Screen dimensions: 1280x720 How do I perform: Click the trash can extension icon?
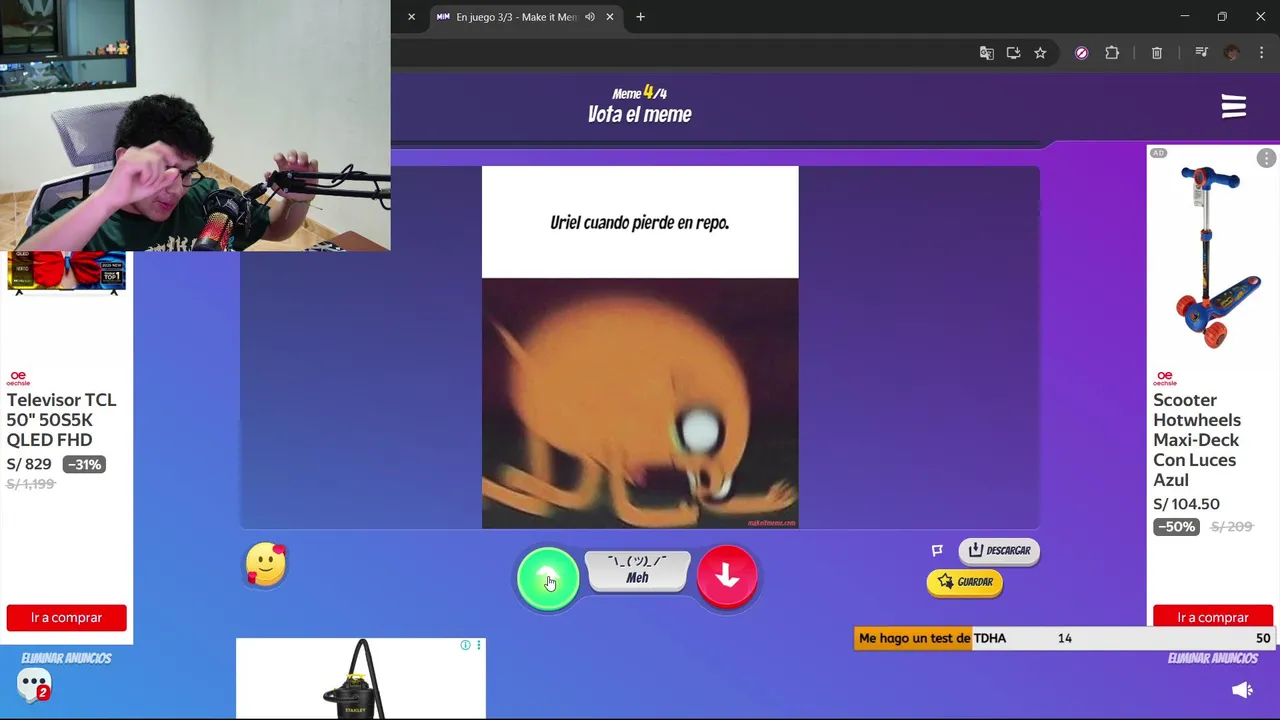(1157, 53)
